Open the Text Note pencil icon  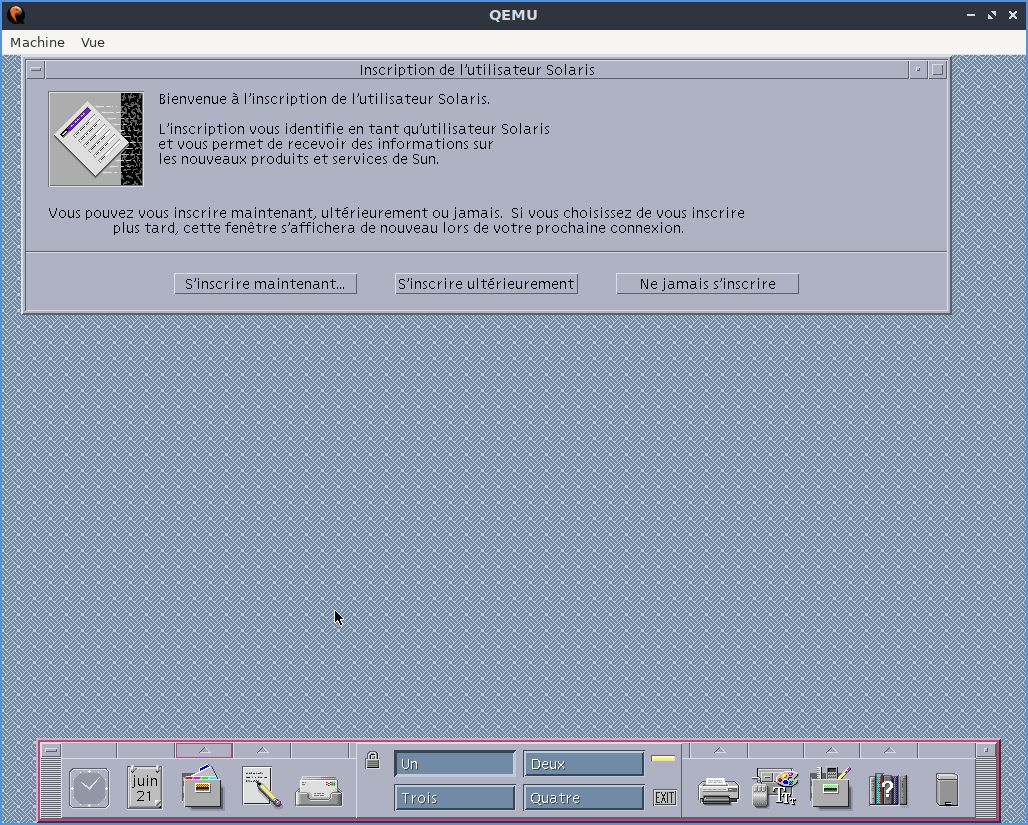click(261, 786)
